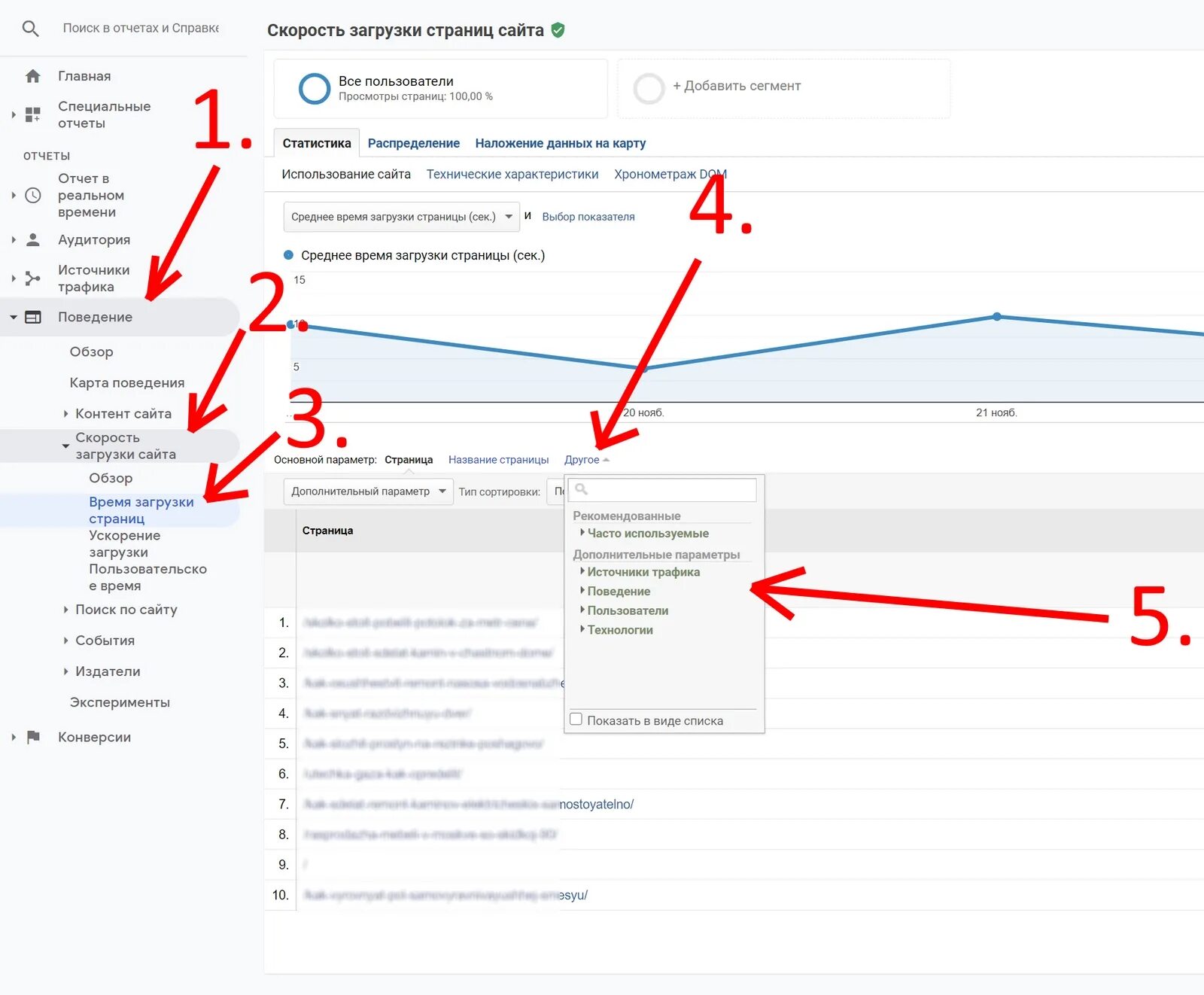Click the Conversions flag icon
Viewport: 1204px width, 995px height.
(x=32, y=738)
